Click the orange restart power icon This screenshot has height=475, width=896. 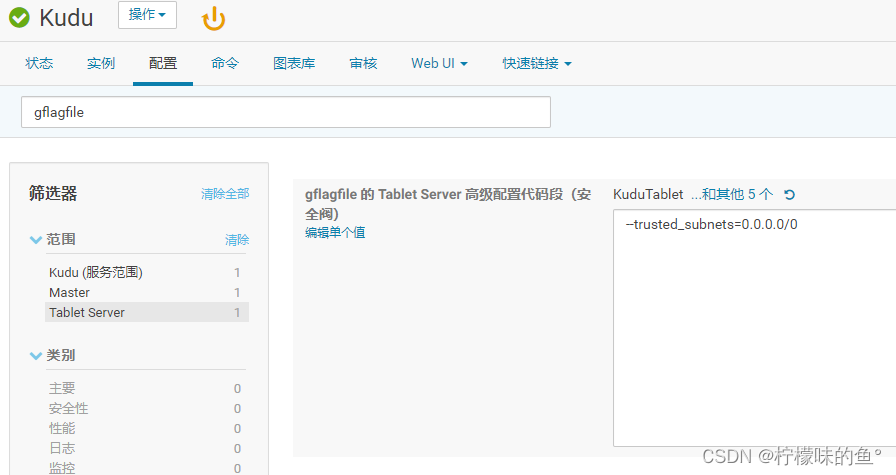click(x=214, y=18)
